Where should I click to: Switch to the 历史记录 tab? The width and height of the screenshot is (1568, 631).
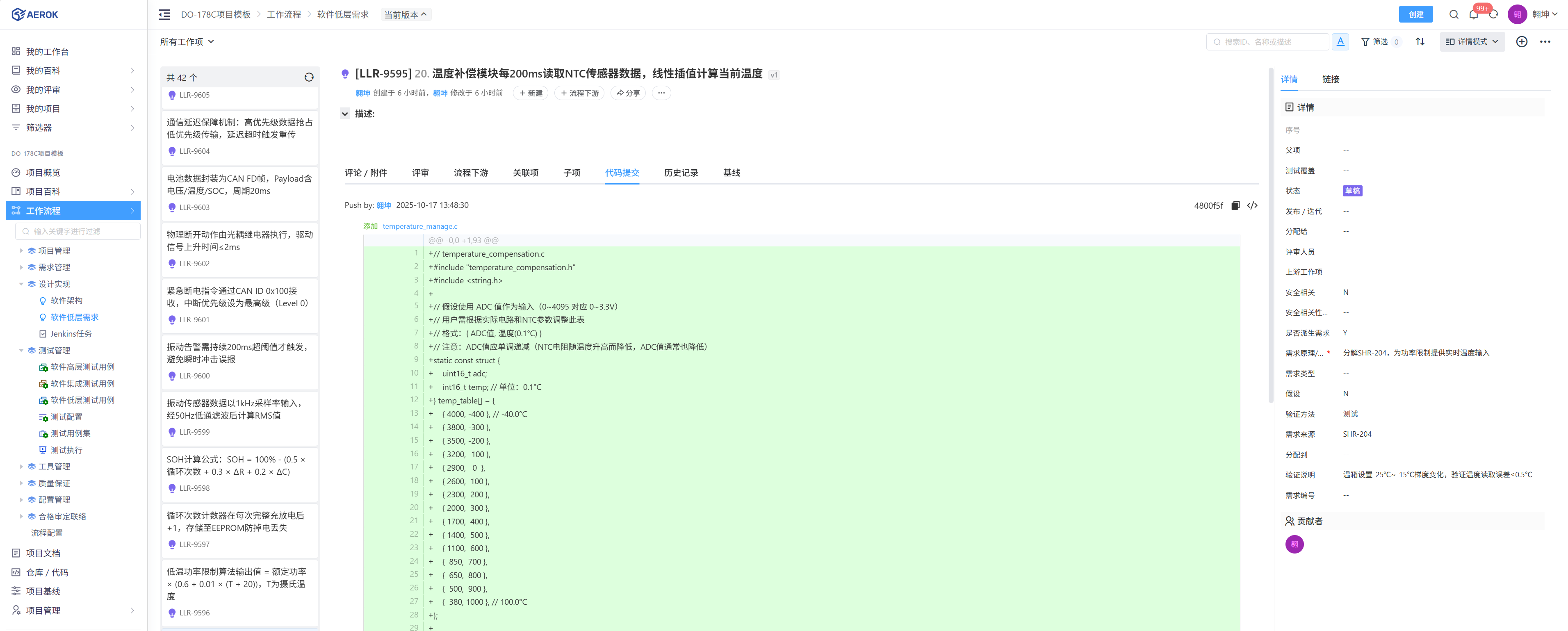pos(681,173)
